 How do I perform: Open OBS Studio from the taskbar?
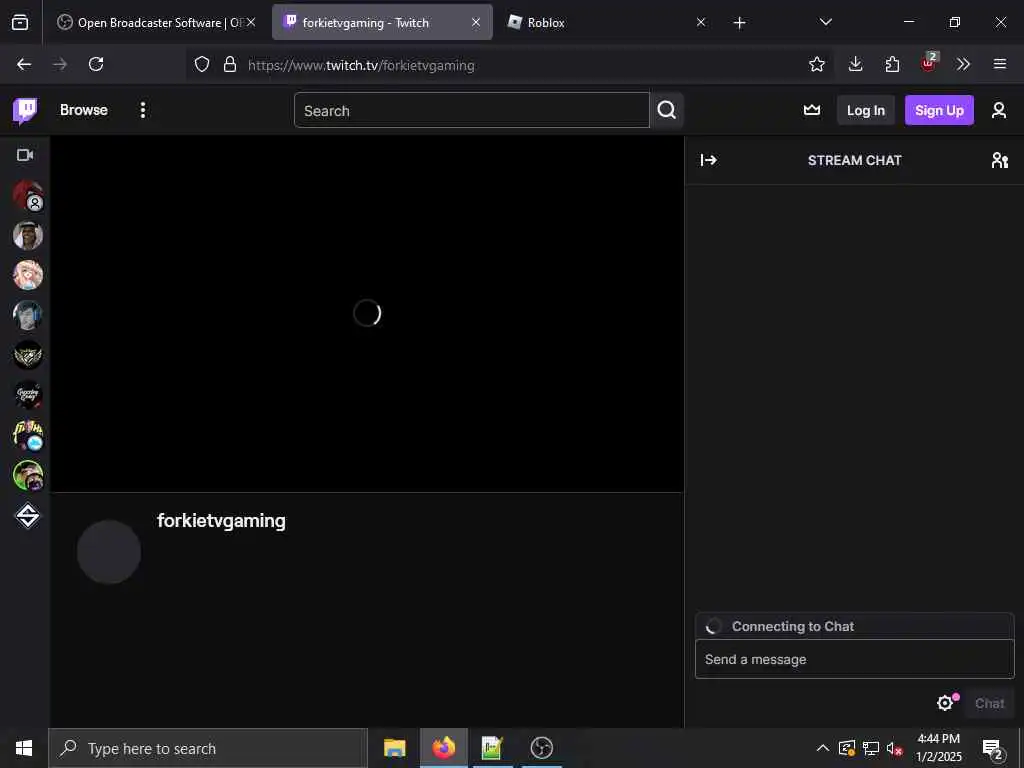[x=541, y=748]
